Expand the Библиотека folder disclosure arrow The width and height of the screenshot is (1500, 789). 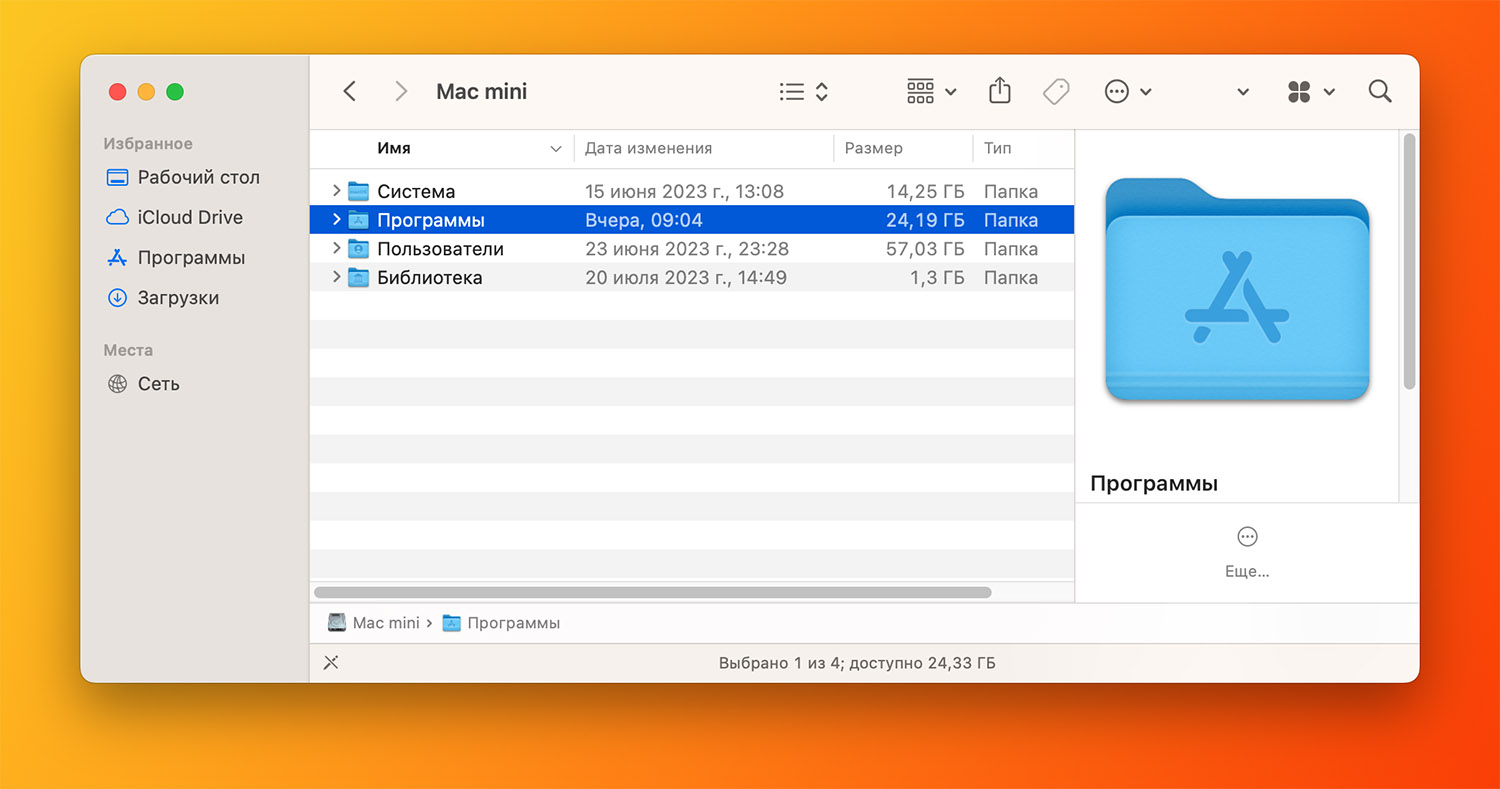[336, 278]
